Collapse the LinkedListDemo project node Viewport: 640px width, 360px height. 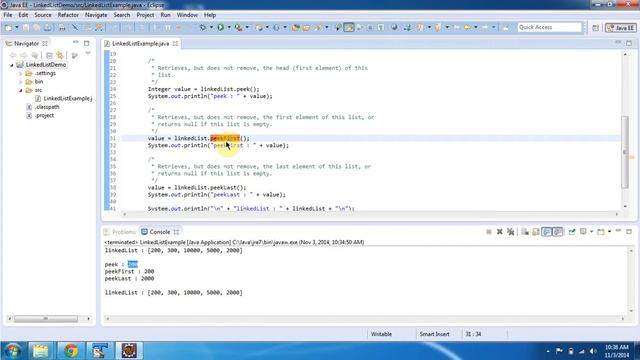[x=12, y=65]
